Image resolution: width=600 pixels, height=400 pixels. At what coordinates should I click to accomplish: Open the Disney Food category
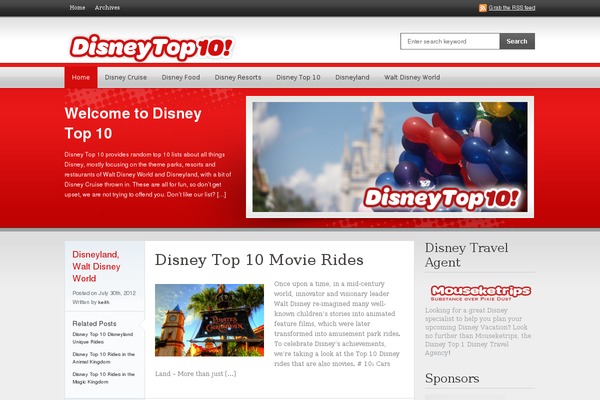(181, 77)
